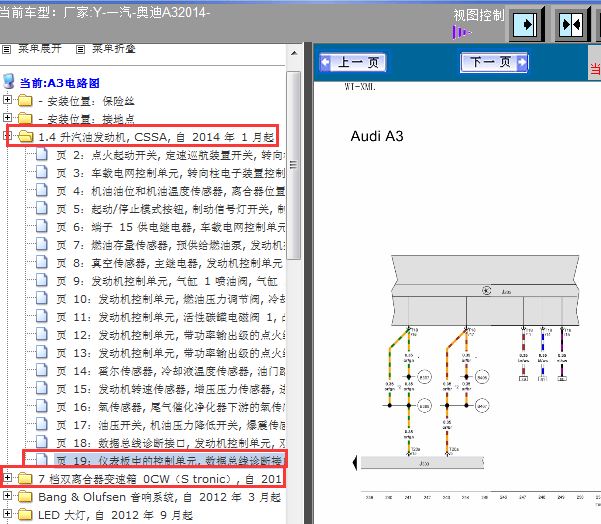Open 页 14: 霍尔传感器
Screen dimensions: 601x524
point(171,371)
